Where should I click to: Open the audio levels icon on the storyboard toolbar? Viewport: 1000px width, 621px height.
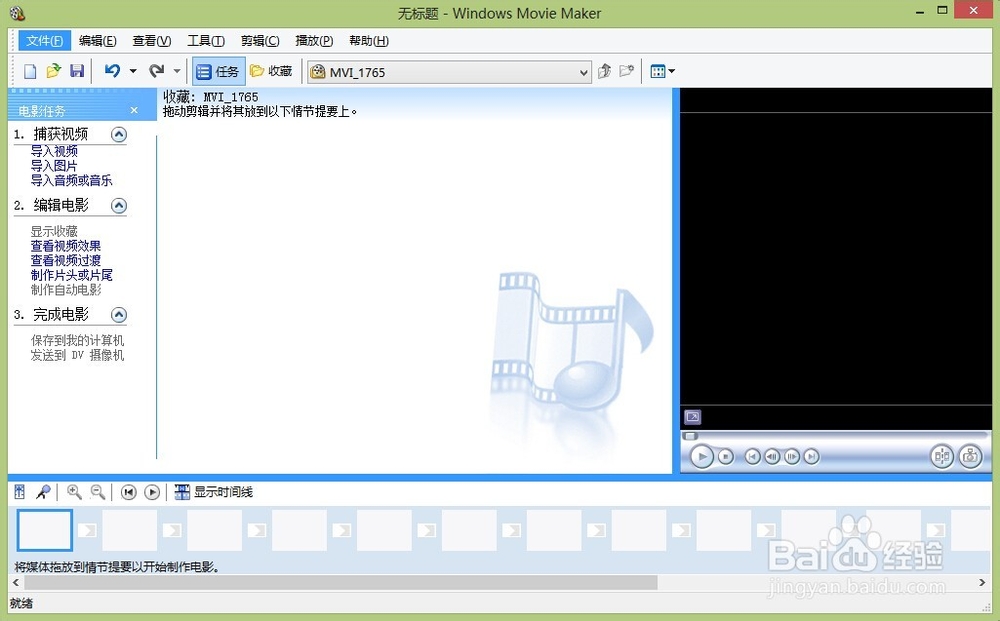[x=20, y=492]
